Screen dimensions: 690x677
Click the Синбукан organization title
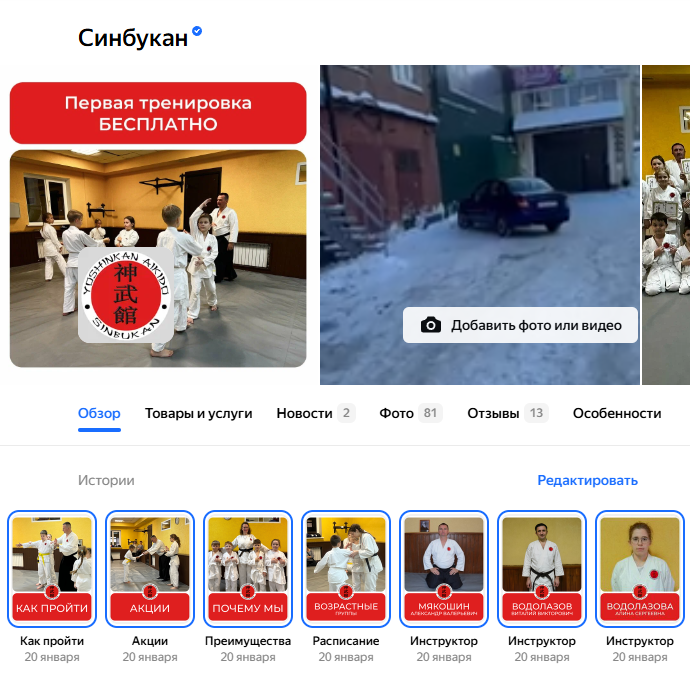point(133,38)
